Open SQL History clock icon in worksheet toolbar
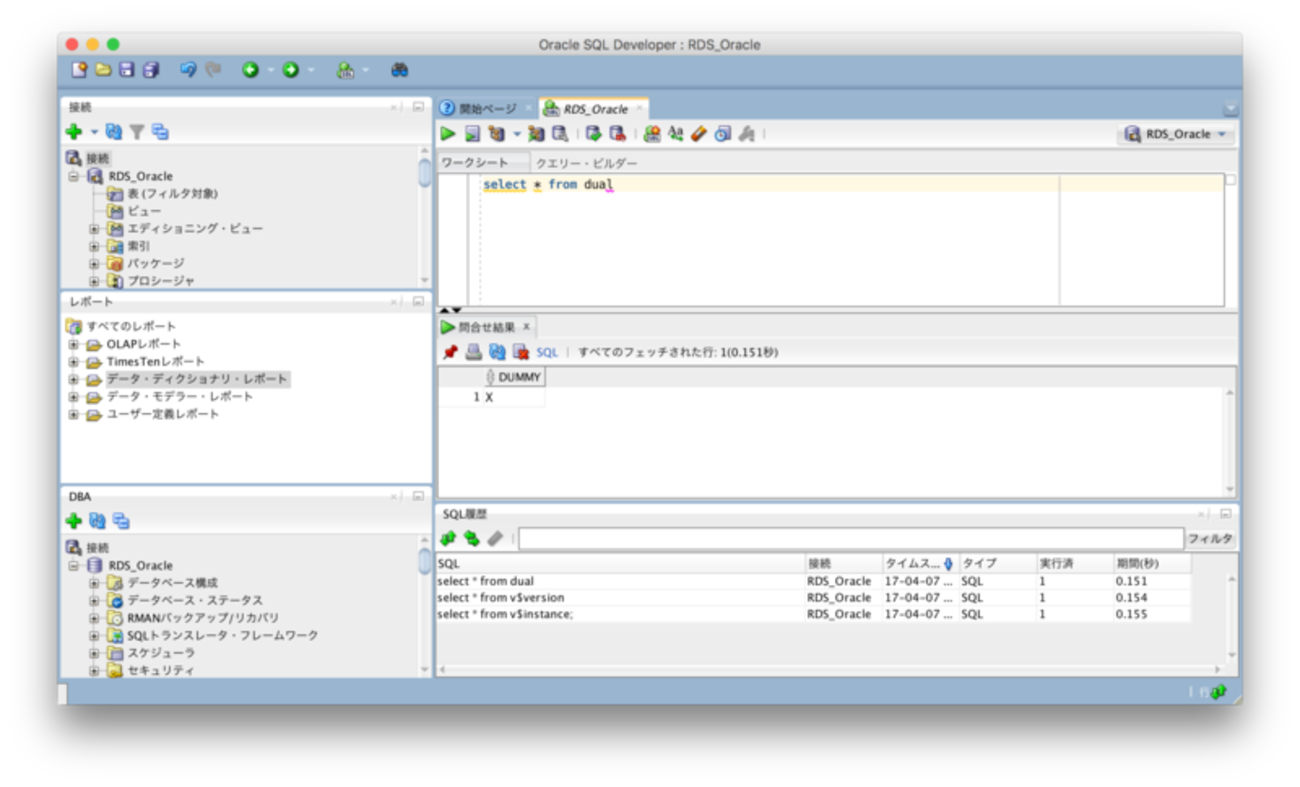Screen dimensions: 1300x787 (x=722, y=134)
